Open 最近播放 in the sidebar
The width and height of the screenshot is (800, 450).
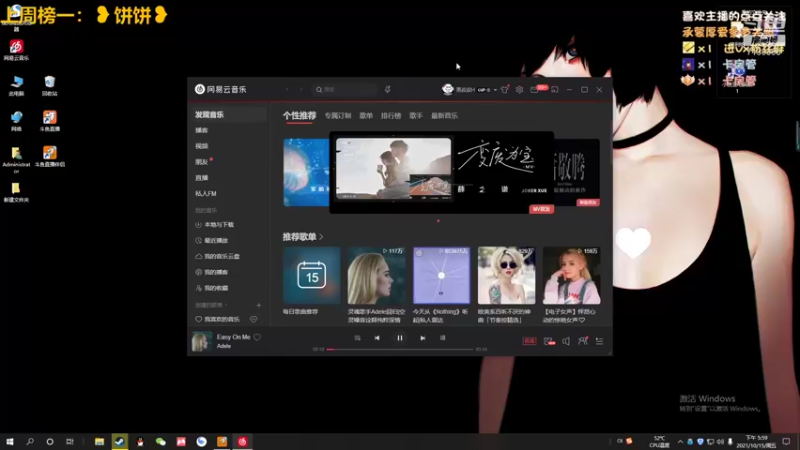pos(212,240)
